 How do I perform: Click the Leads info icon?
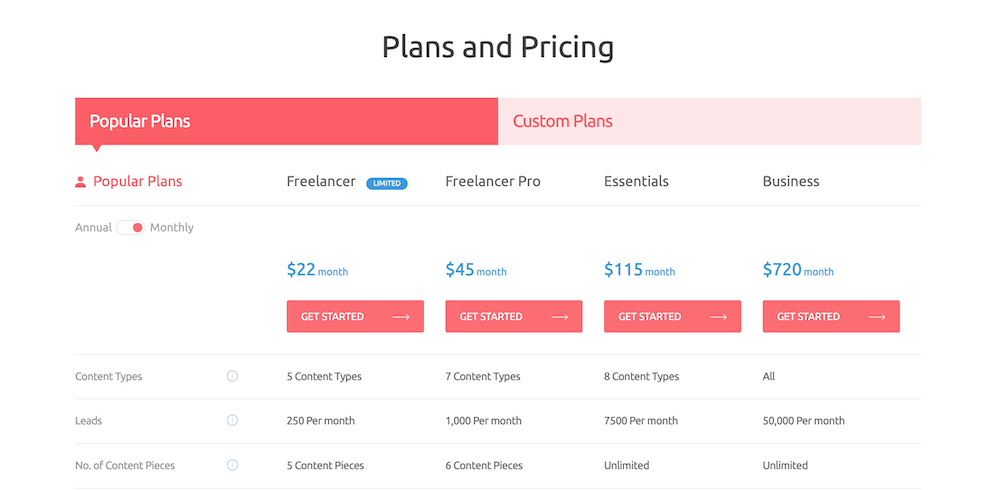[x=232, y=420]
